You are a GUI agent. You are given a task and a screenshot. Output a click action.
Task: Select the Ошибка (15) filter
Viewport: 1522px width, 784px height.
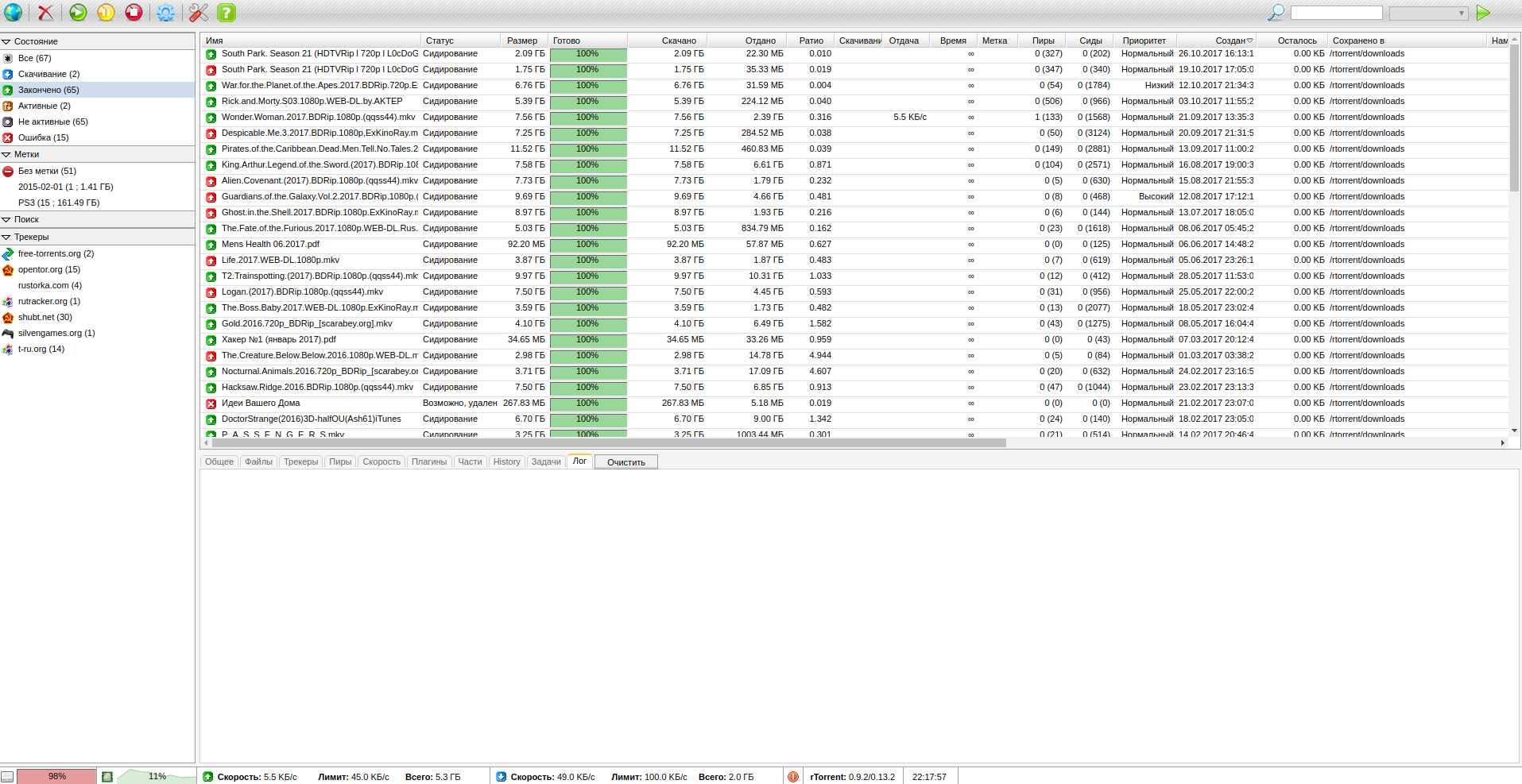[x=43, y=137]
